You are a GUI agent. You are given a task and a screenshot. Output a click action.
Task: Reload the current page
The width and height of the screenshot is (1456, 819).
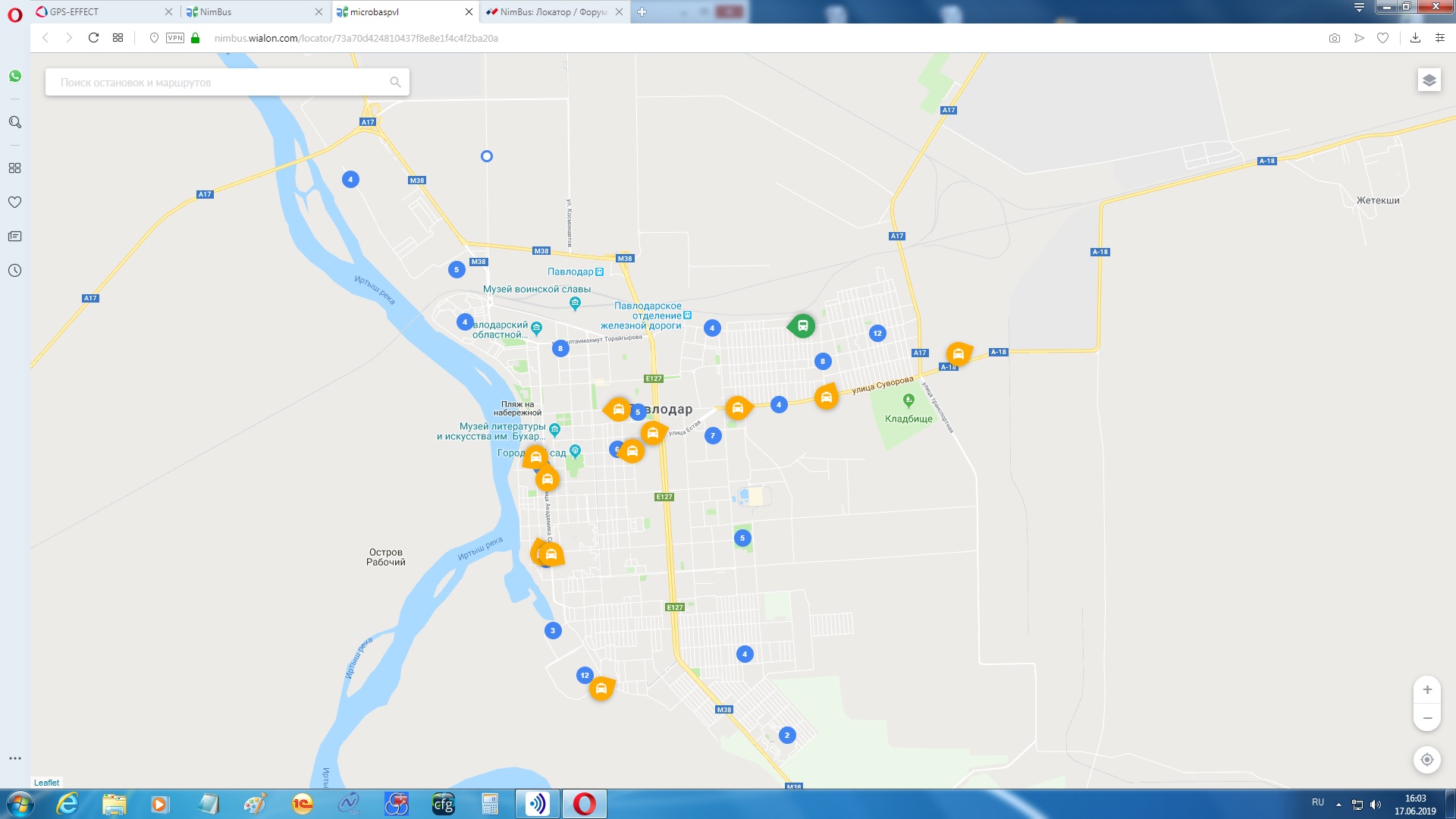tap(93, 38)
